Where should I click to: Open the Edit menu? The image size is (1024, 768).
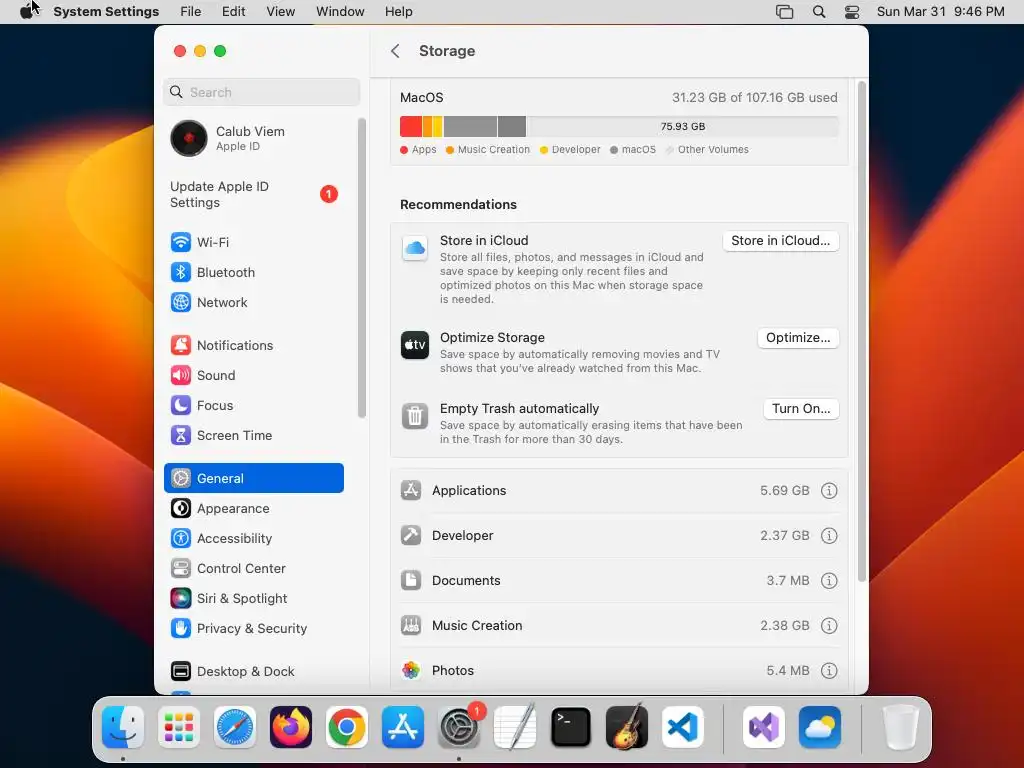click(234, 12)
